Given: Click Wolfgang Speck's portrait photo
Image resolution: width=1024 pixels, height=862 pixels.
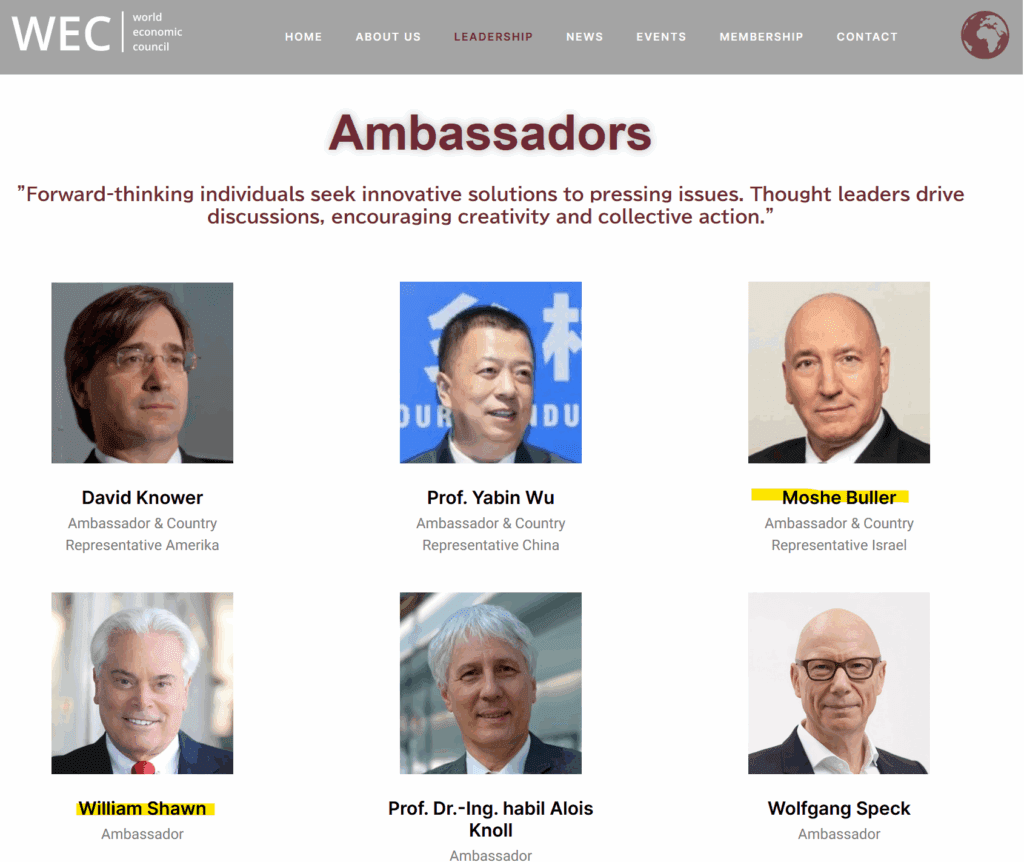Looking at the screenshot, I should click(x=838, y=683).
